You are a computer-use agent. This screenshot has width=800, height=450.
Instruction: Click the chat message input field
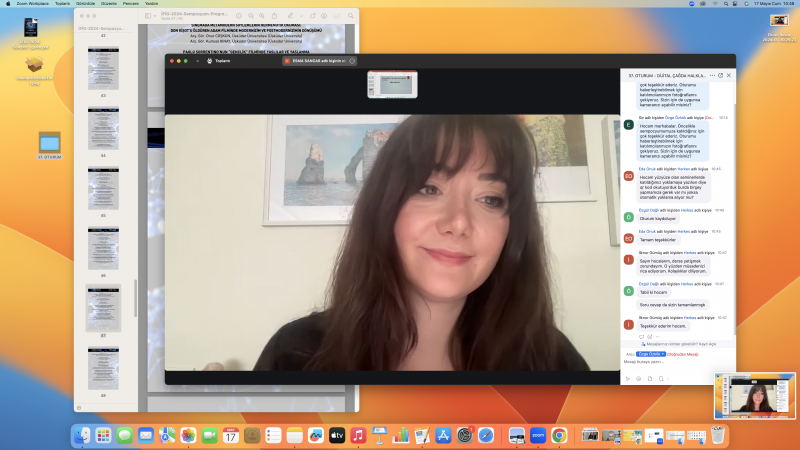click(x=670, y=362)
